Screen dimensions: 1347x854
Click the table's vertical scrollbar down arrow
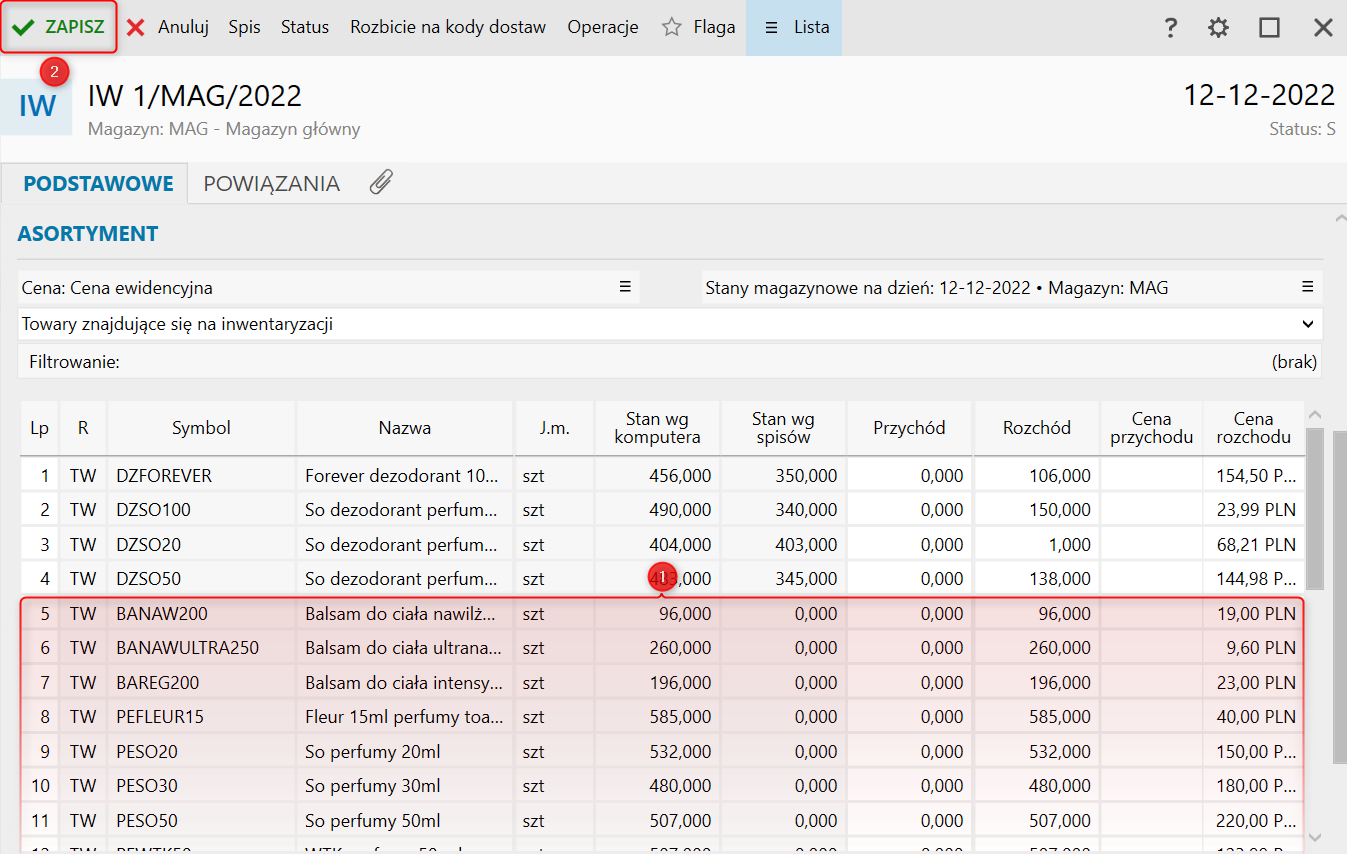pyautogui.click(x=1315, y=837)
